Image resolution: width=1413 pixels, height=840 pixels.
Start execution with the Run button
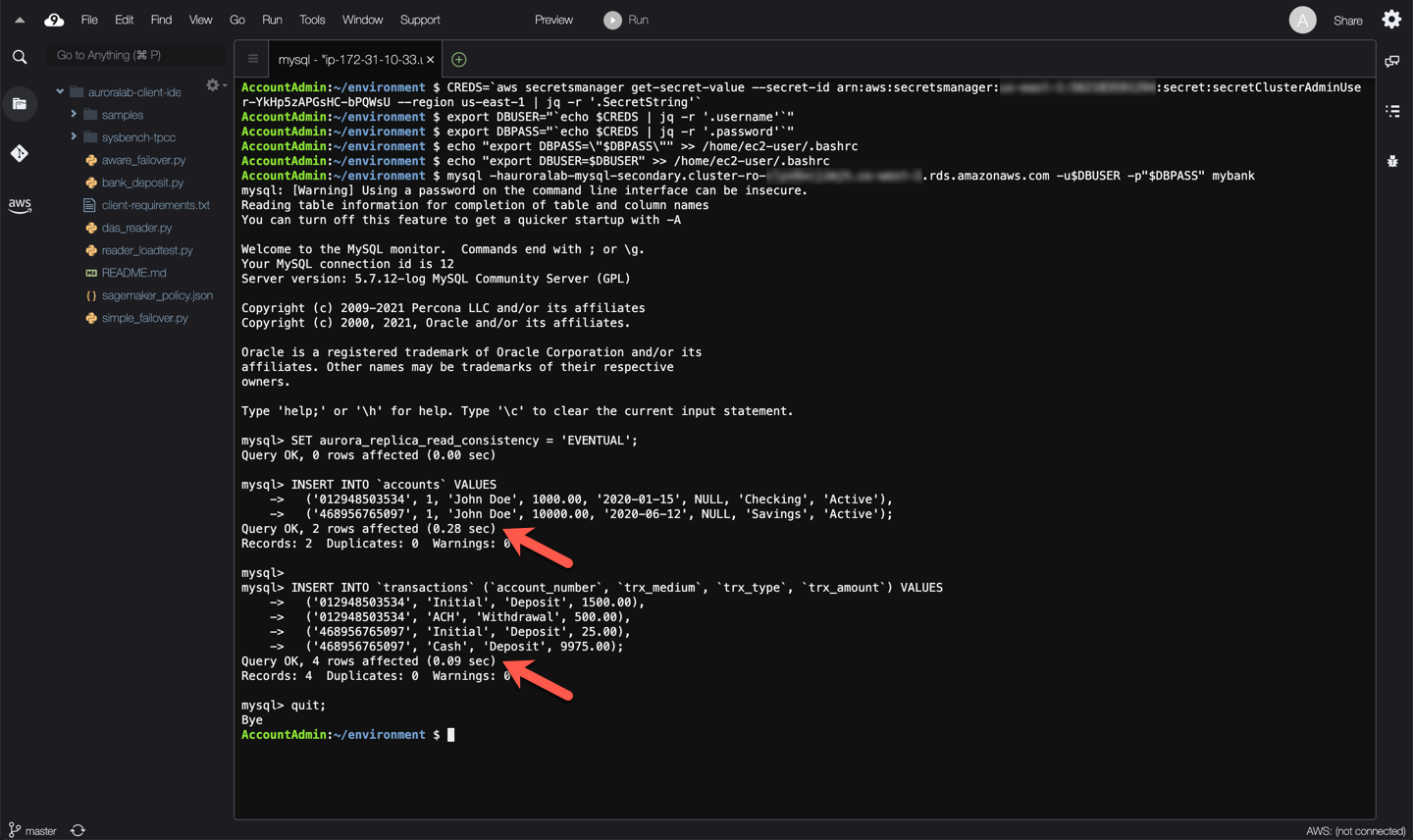coord(625,19)
